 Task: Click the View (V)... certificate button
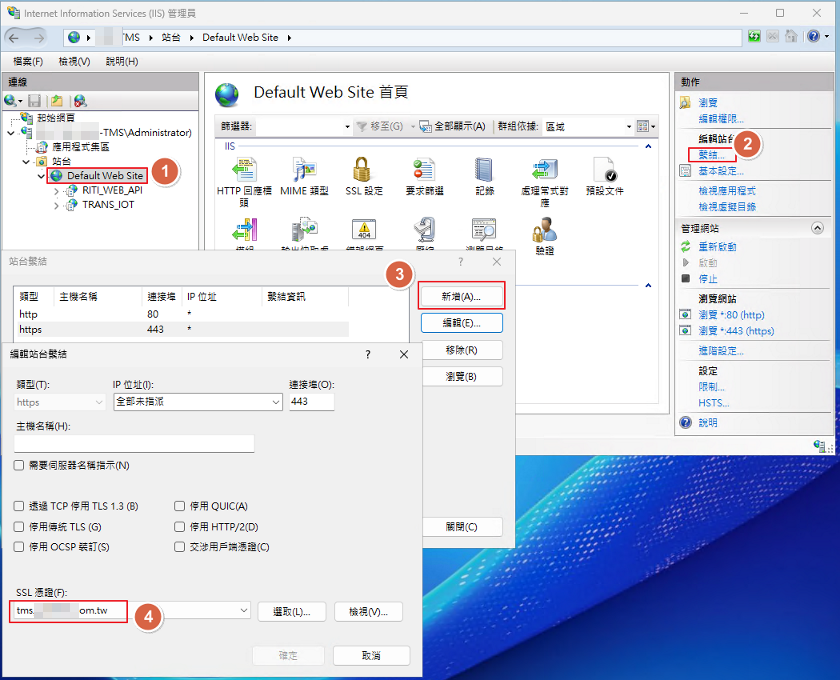[x=368, y=611]
